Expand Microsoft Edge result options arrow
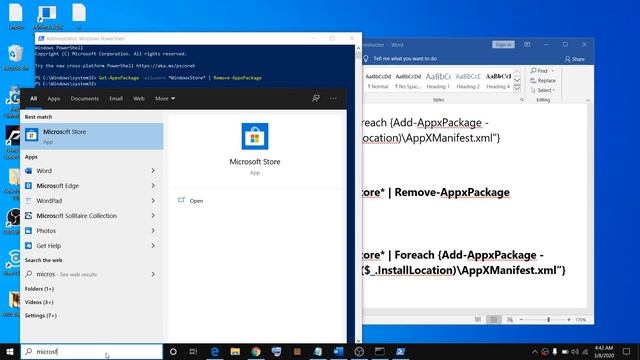640x360 pixels. coord(153,186)
